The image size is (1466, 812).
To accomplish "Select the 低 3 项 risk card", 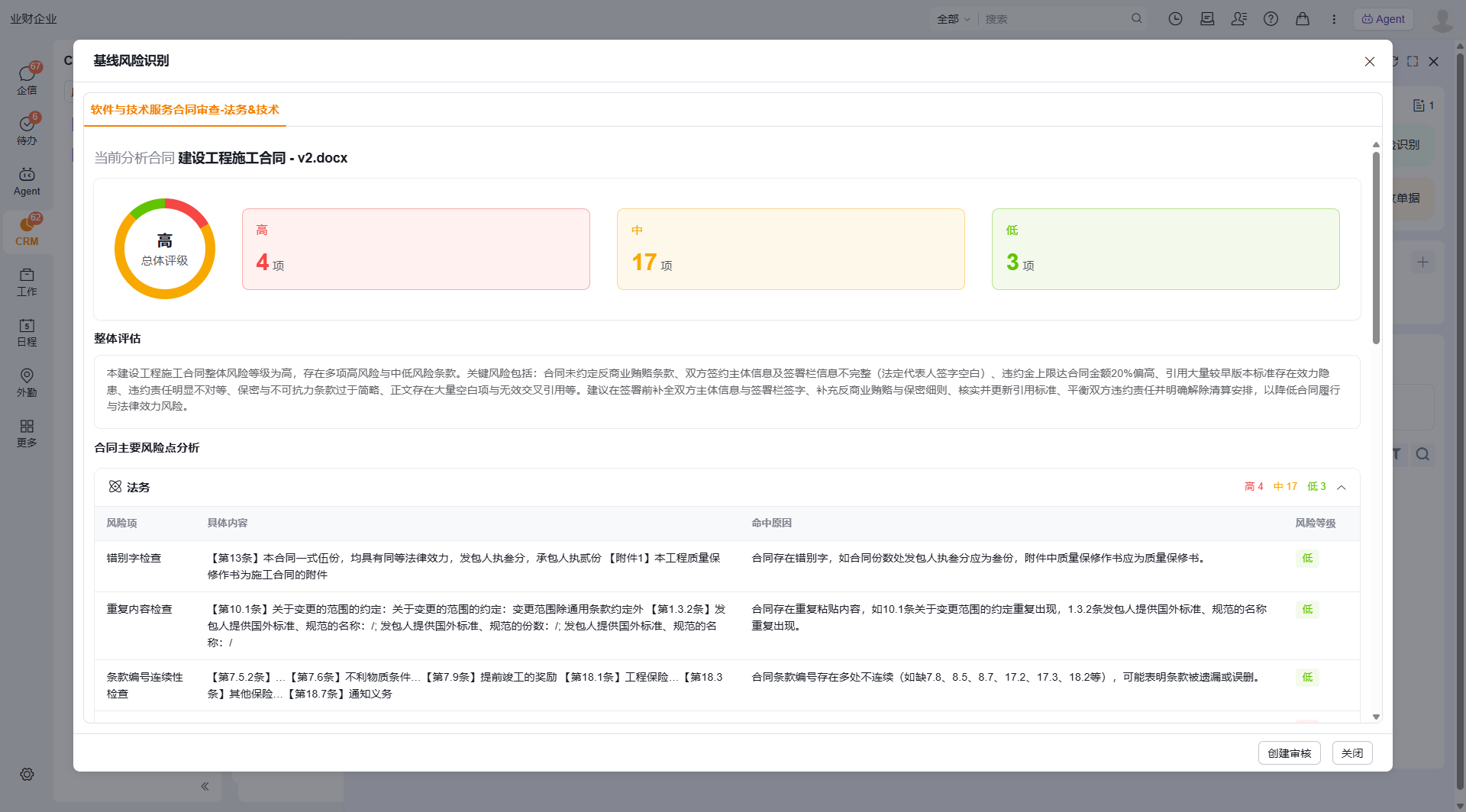I will pyautogui.click(x=1166, y=249).
